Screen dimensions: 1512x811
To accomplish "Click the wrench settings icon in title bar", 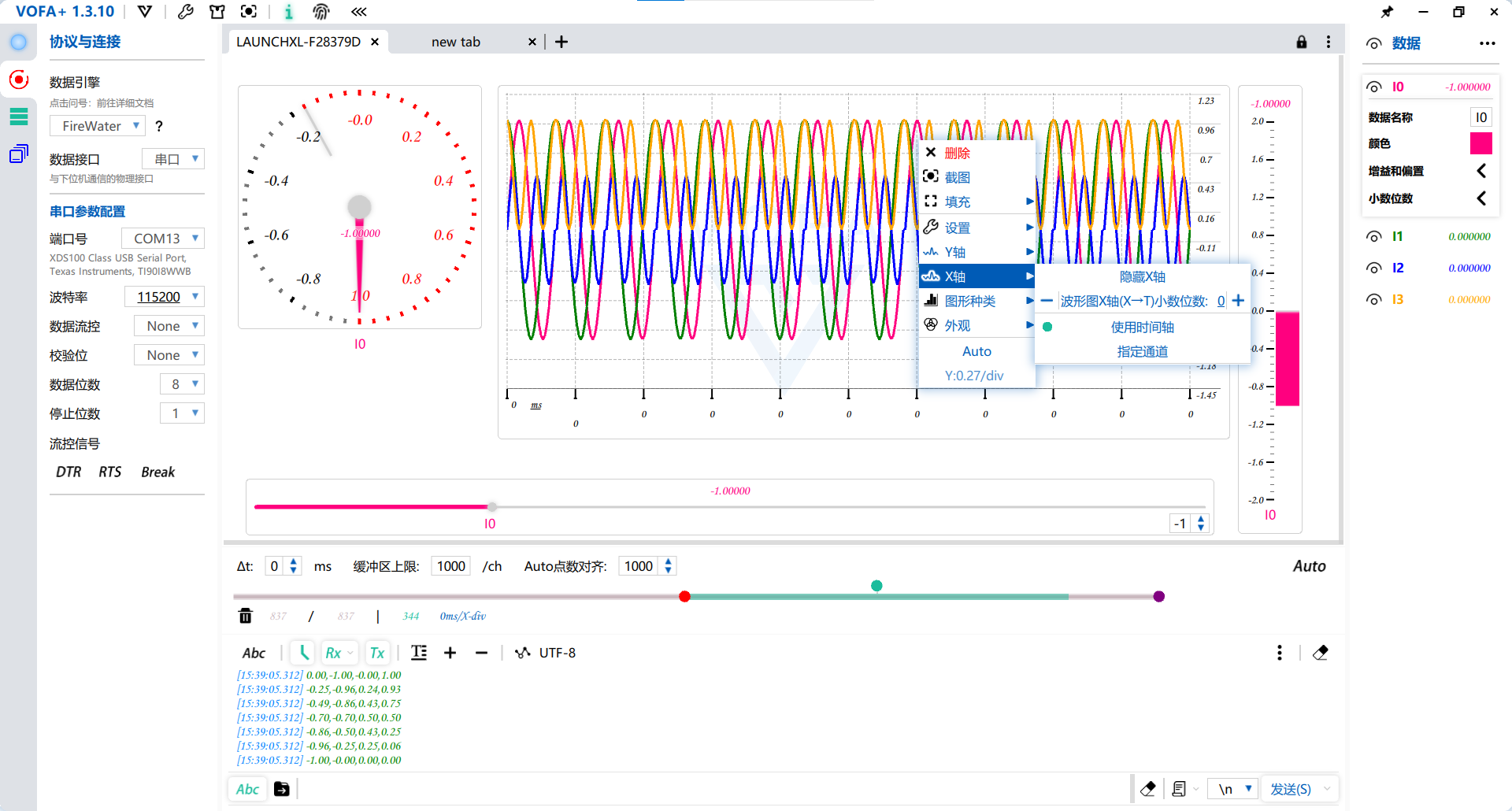I will pos(186,12).
